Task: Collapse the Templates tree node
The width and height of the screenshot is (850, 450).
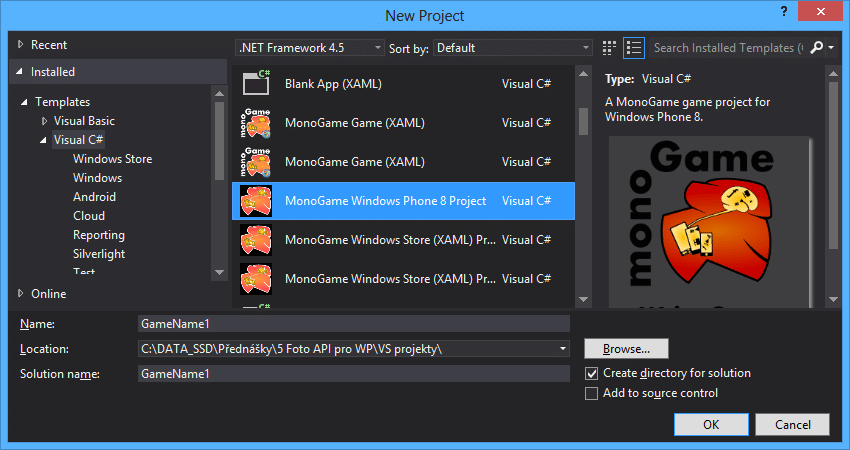Action: [x=24, y=102]
